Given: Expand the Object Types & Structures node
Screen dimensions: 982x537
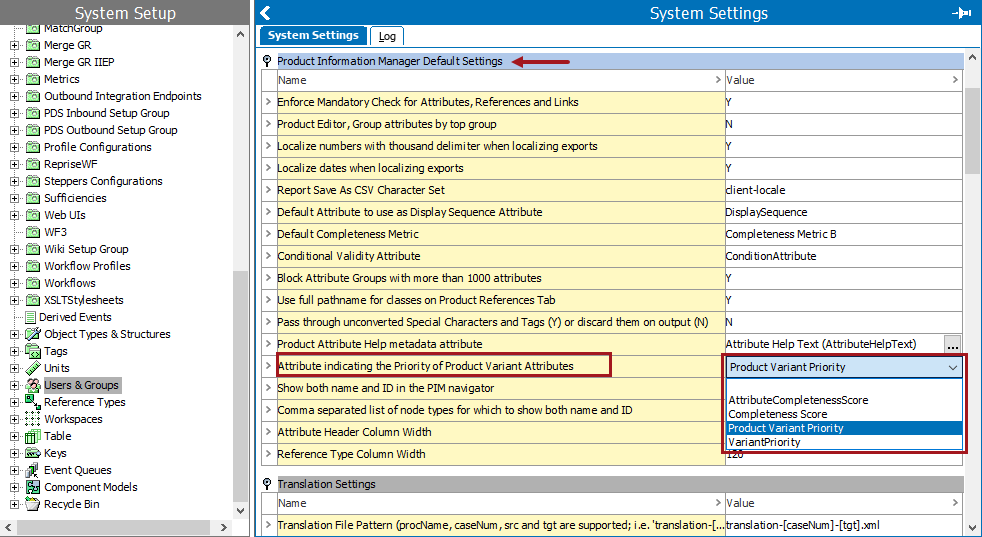Looking at the screenshot, I should (x=14, y=334).
